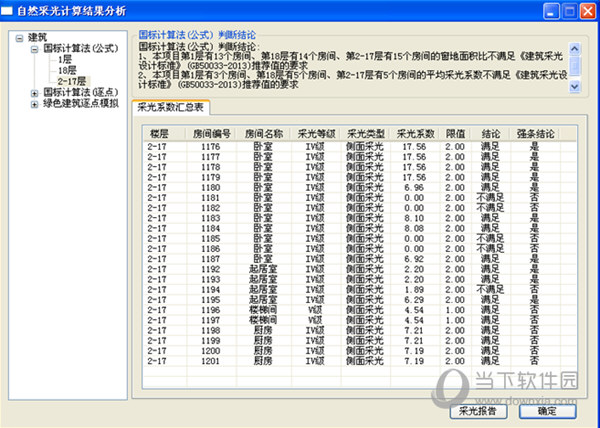Expand the 国标计算法(逐点) tree node
Viewport: 600px width, 428px height.
(x=34, y=92)
